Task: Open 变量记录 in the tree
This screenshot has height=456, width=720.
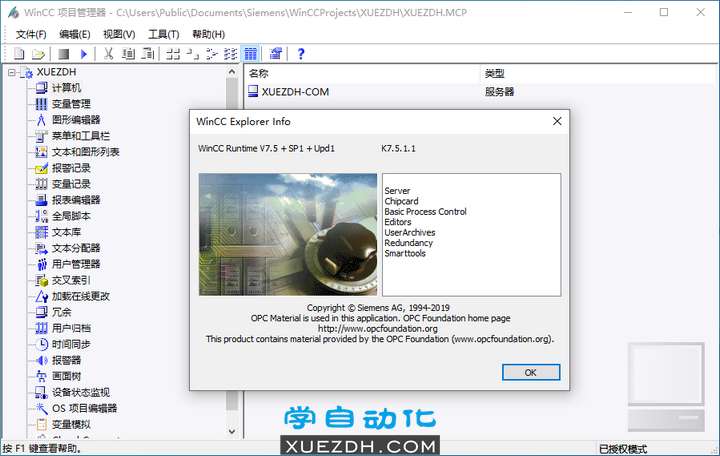Action: click(71, 184)
